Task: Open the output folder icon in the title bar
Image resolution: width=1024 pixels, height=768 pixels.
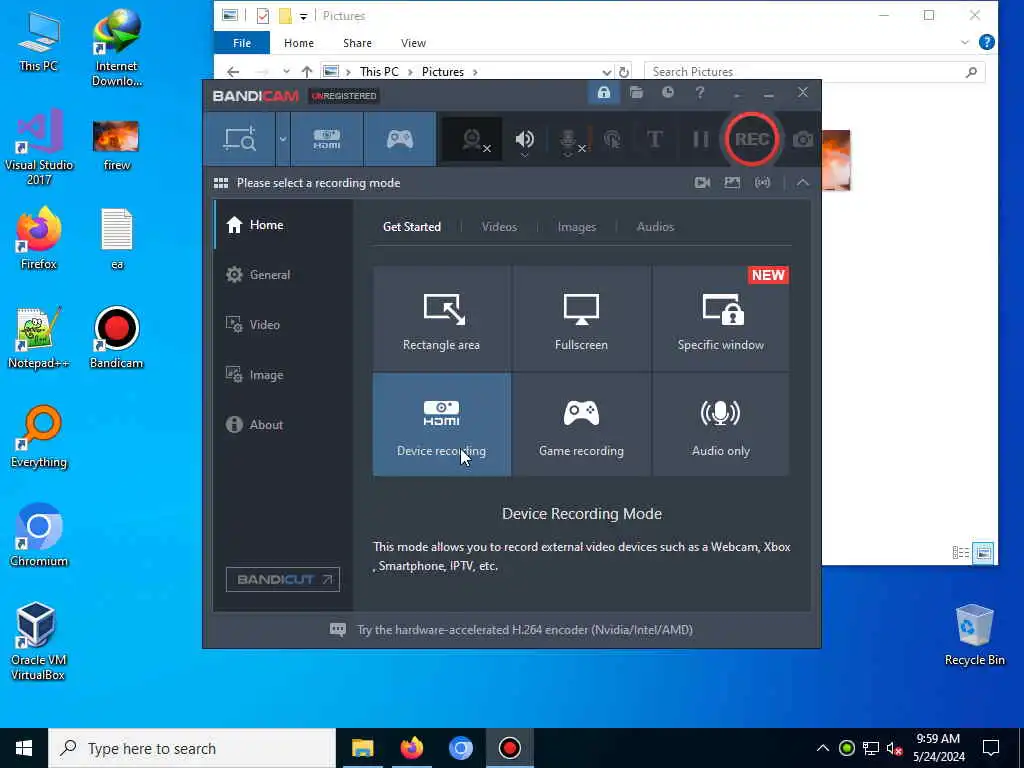Action: click(x=636, y=93)
